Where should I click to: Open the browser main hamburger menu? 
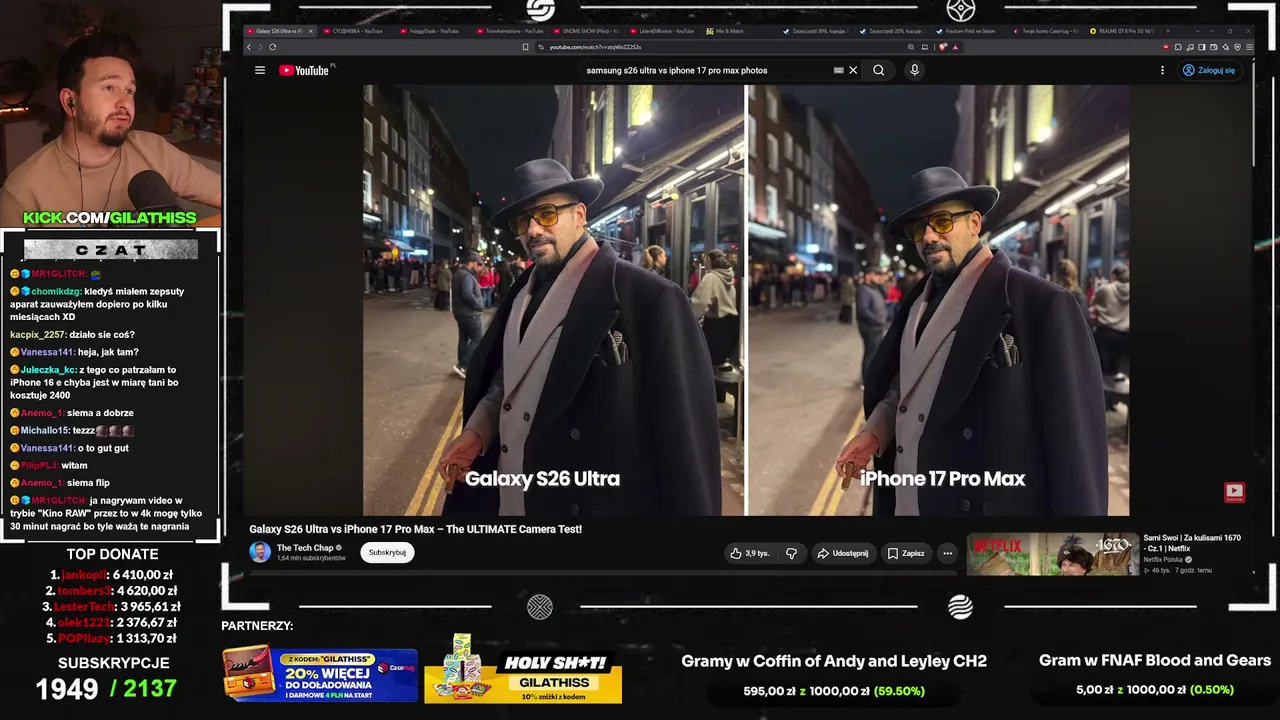(1250, 47)
